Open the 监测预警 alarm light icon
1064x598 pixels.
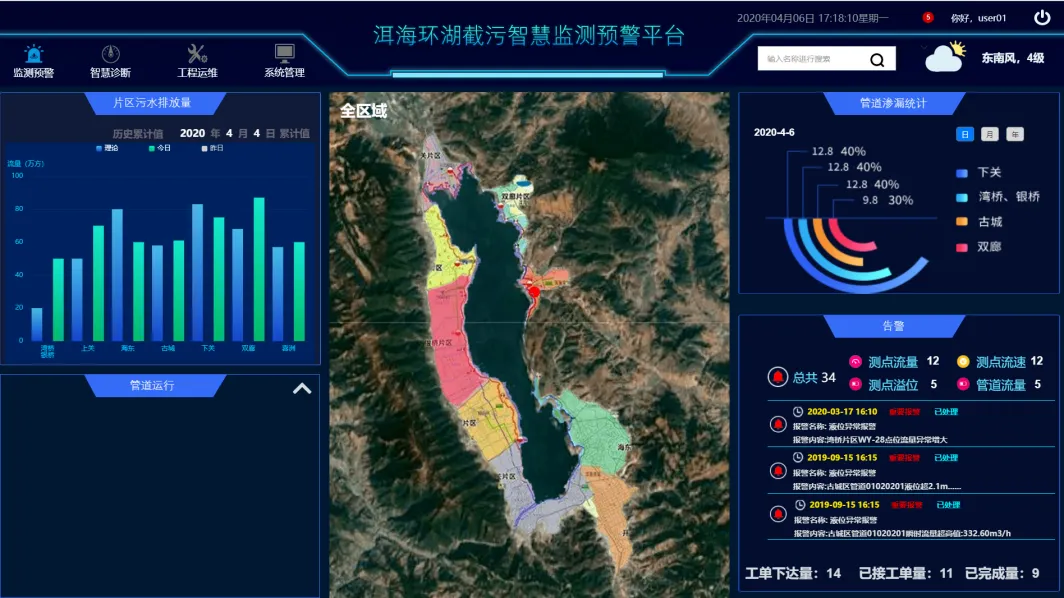click(x=34, y=54)
